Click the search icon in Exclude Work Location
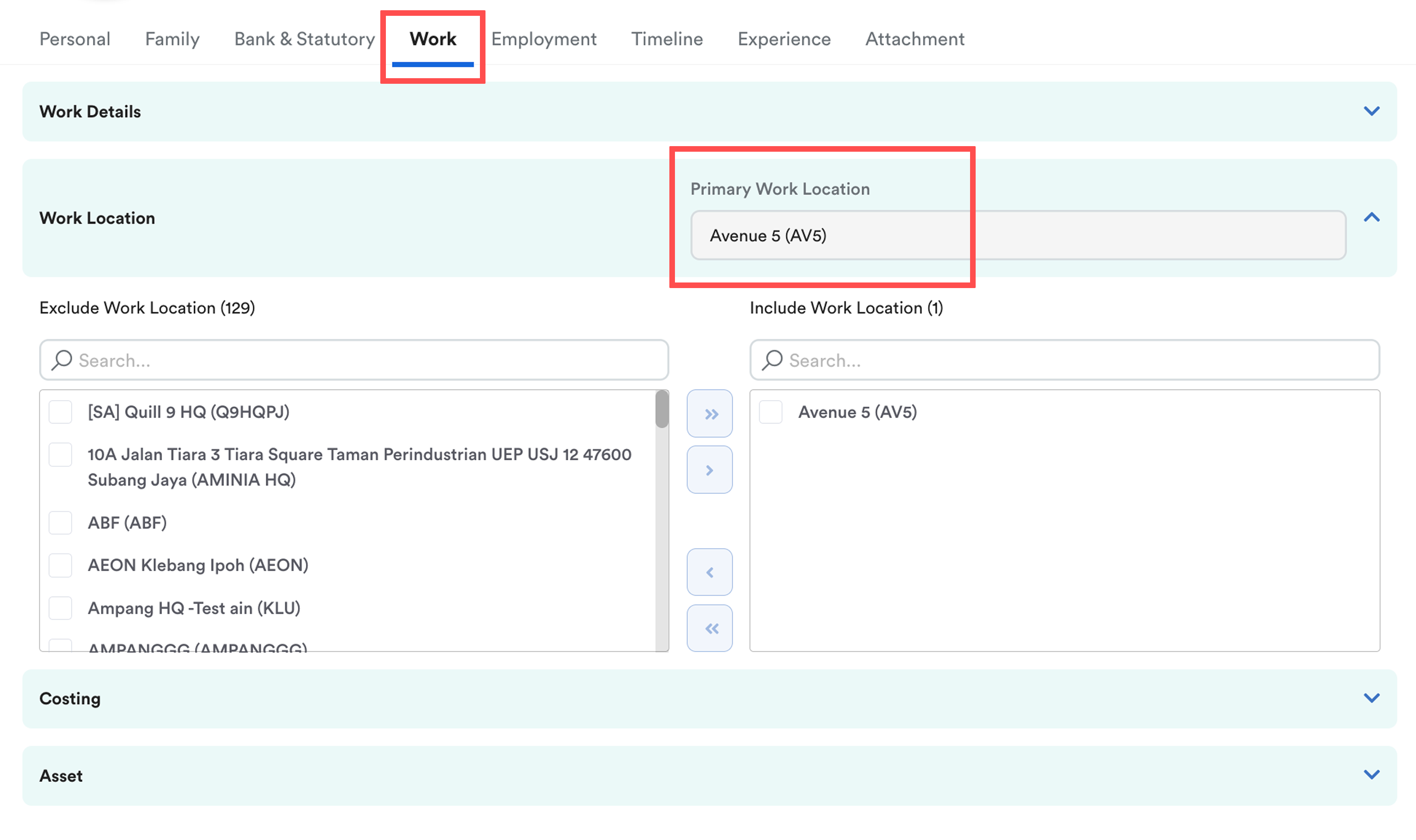 (x=62, y=360)
